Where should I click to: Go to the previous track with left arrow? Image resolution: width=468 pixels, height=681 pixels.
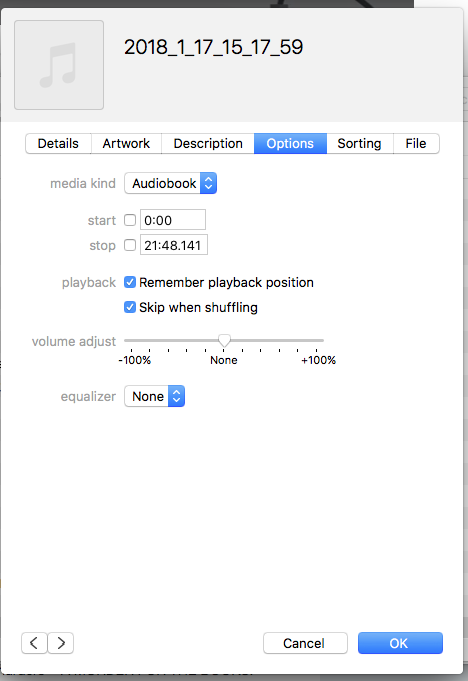[x=34, y=643]
